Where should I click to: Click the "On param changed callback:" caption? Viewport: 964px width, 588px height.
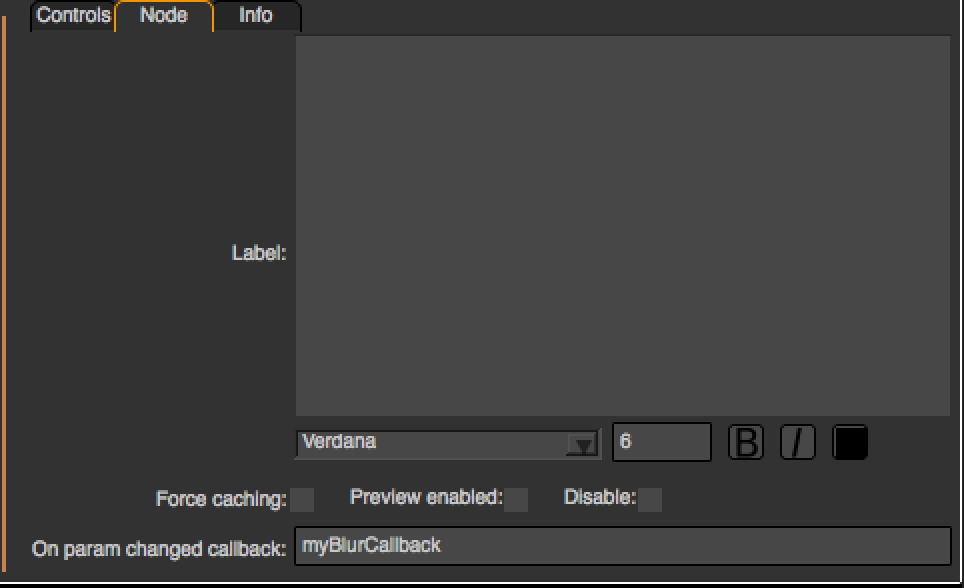[159, 549]
